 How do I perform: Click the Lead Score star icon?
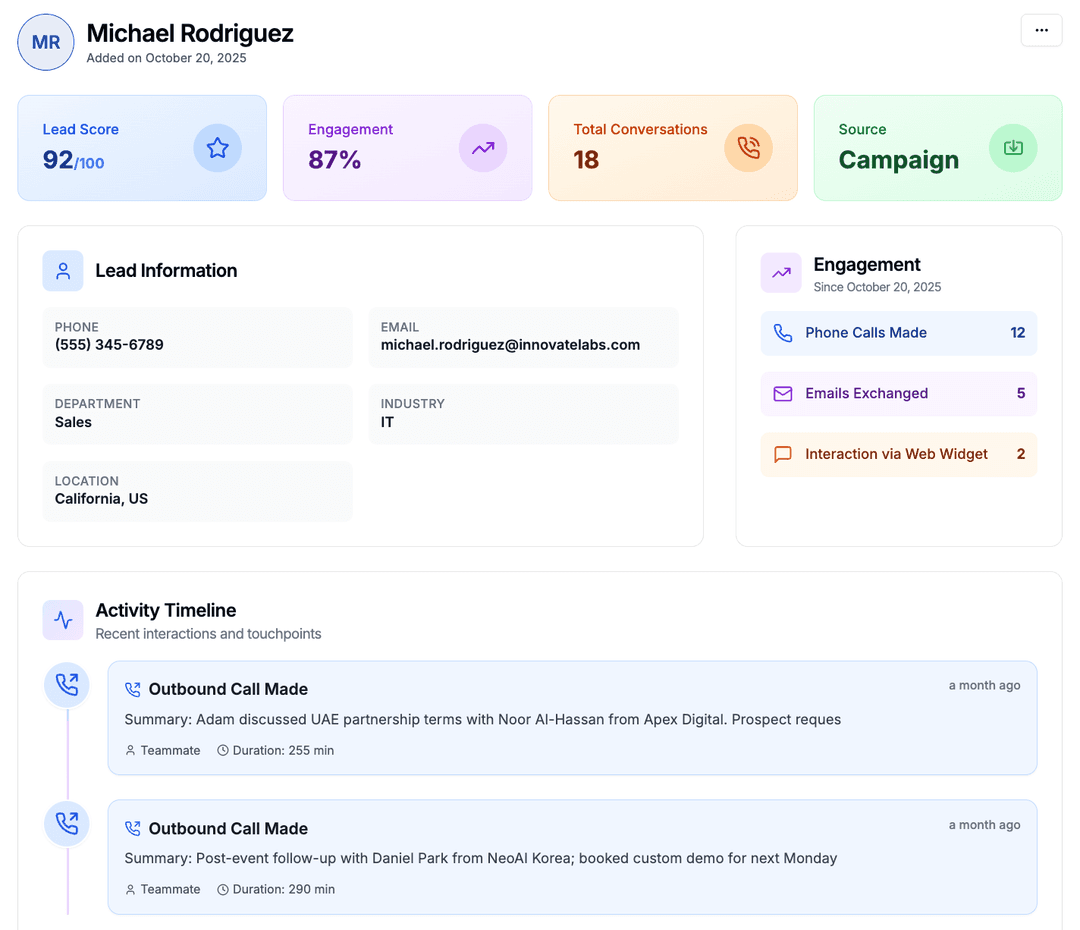click(x=217, y=148)
